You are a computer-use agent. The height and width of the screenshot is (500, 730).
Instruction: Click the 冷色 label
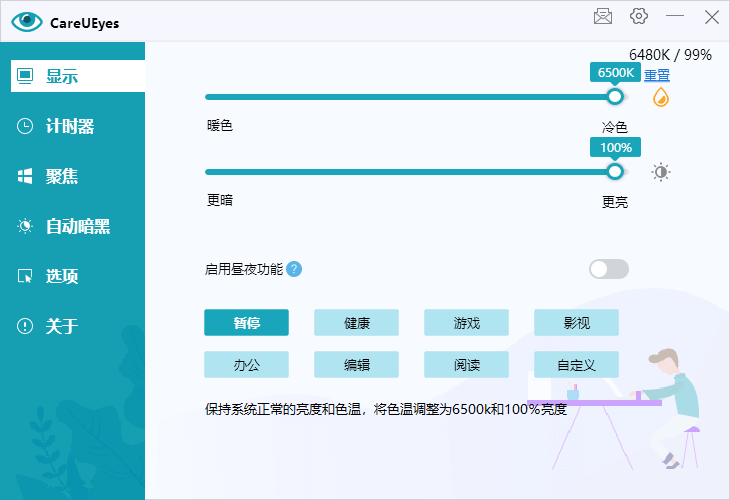pos(615,127)
